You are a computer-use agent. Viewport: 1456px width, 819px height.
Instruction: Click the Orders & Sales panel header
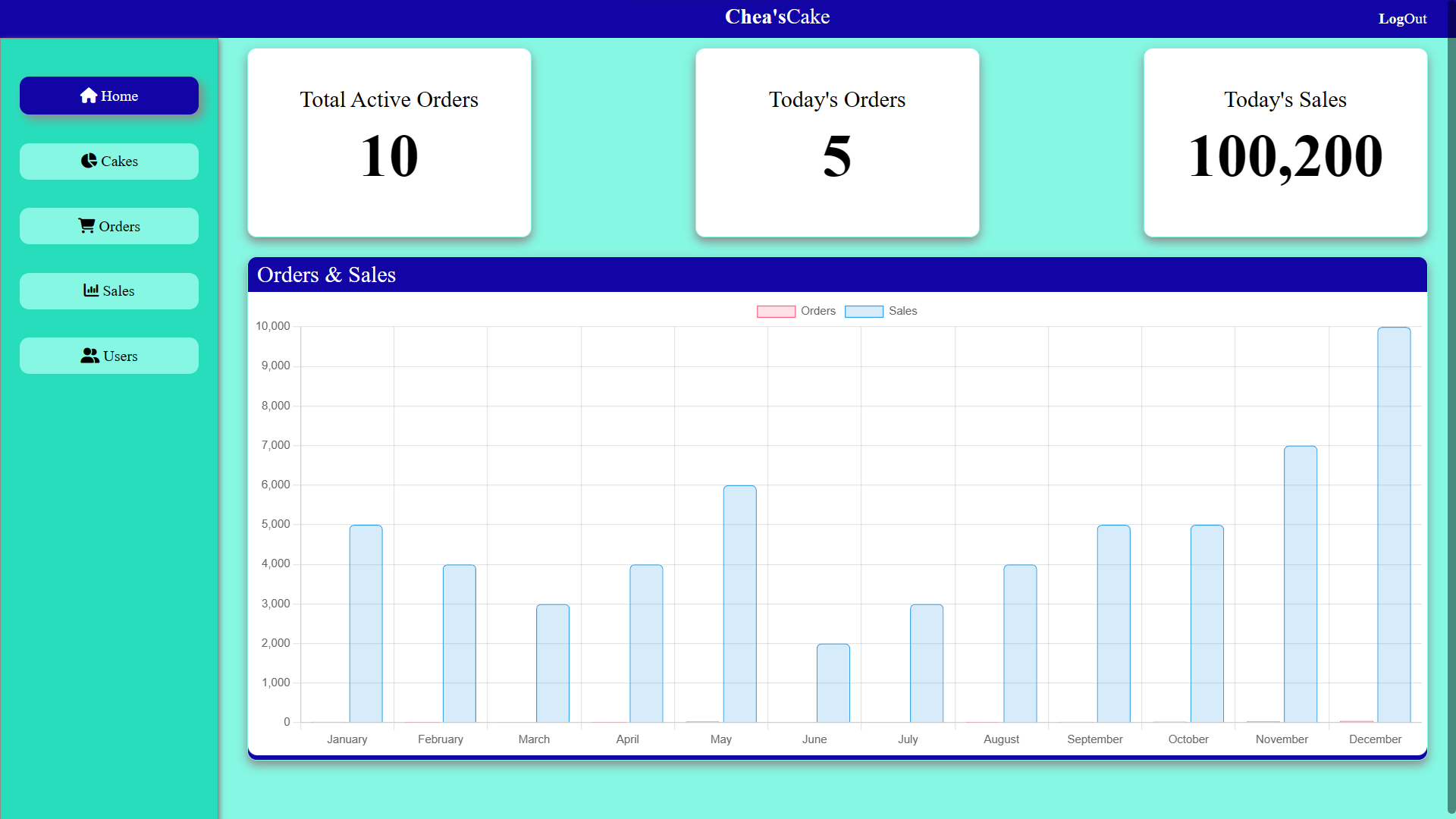pos(837,275)
